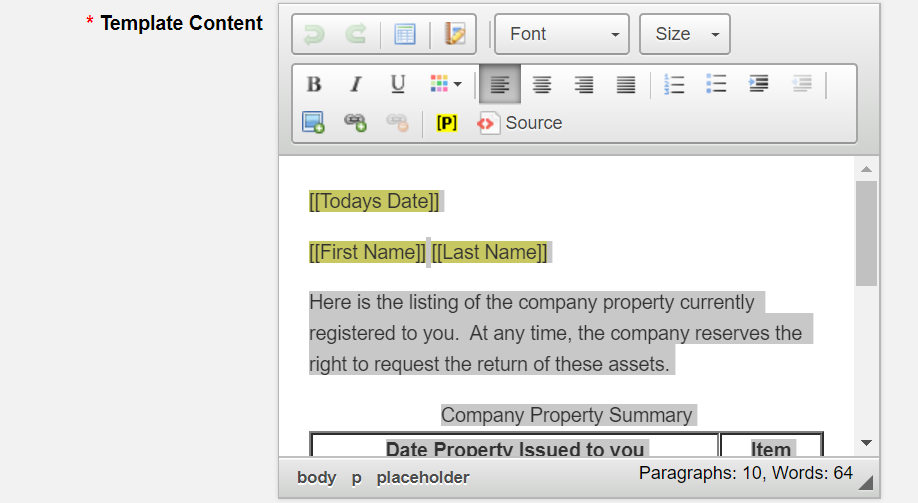Insert an image with the image icon

click(313, 123)
